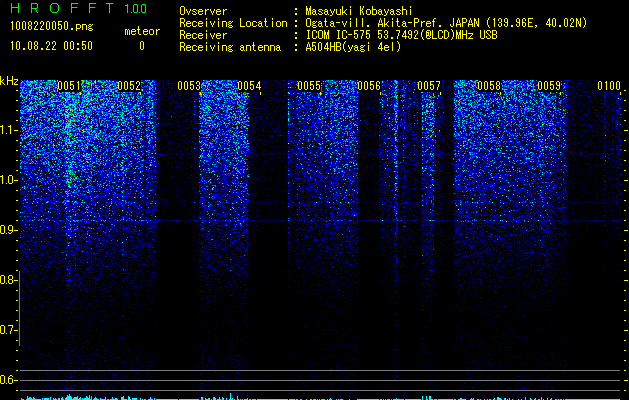Click the meteor count value 0
629x400 pixels.
tap(142, 46)
